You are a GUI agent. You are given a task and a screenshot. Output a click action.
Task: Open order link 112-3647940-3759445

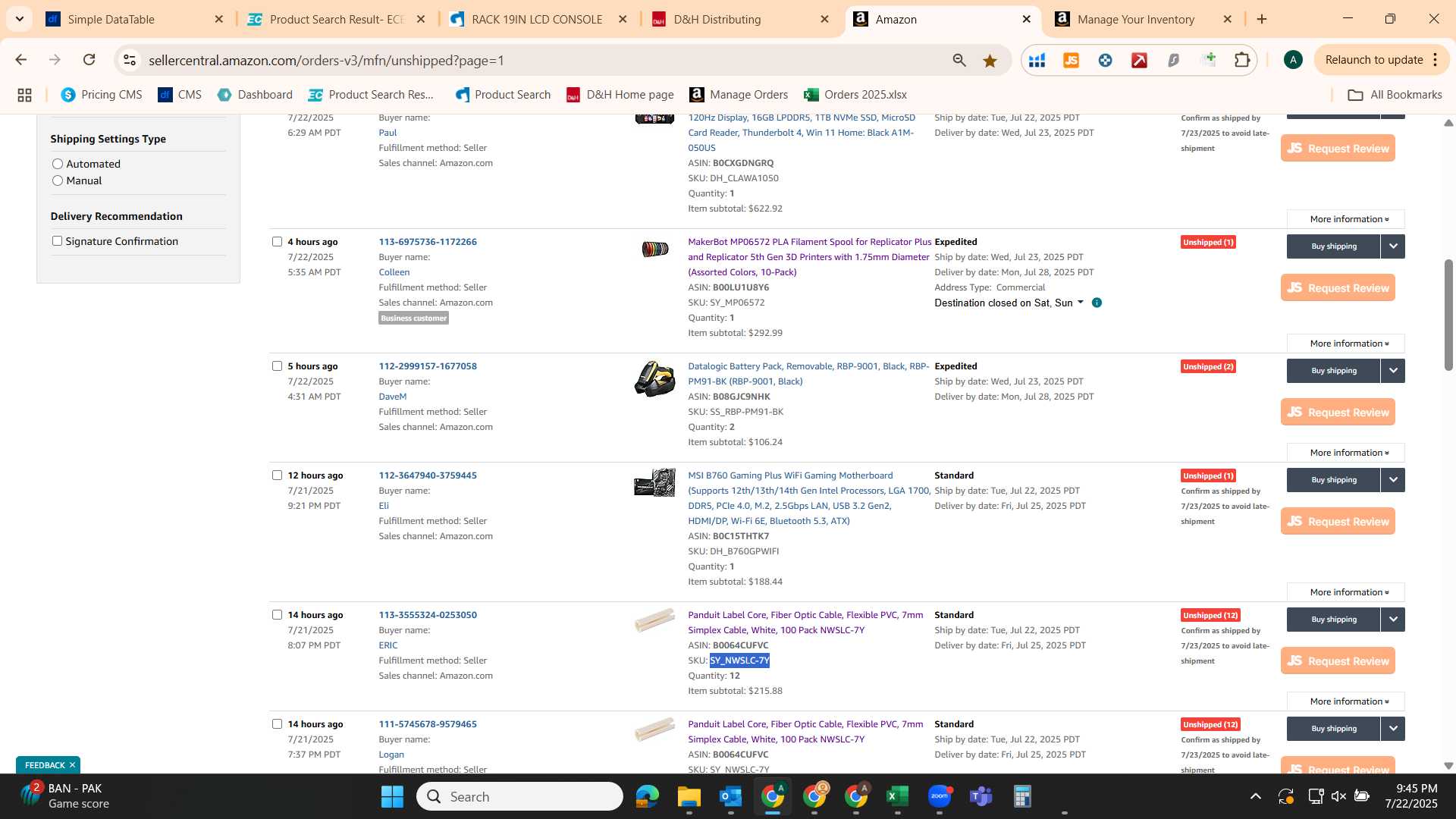(428, 475)
